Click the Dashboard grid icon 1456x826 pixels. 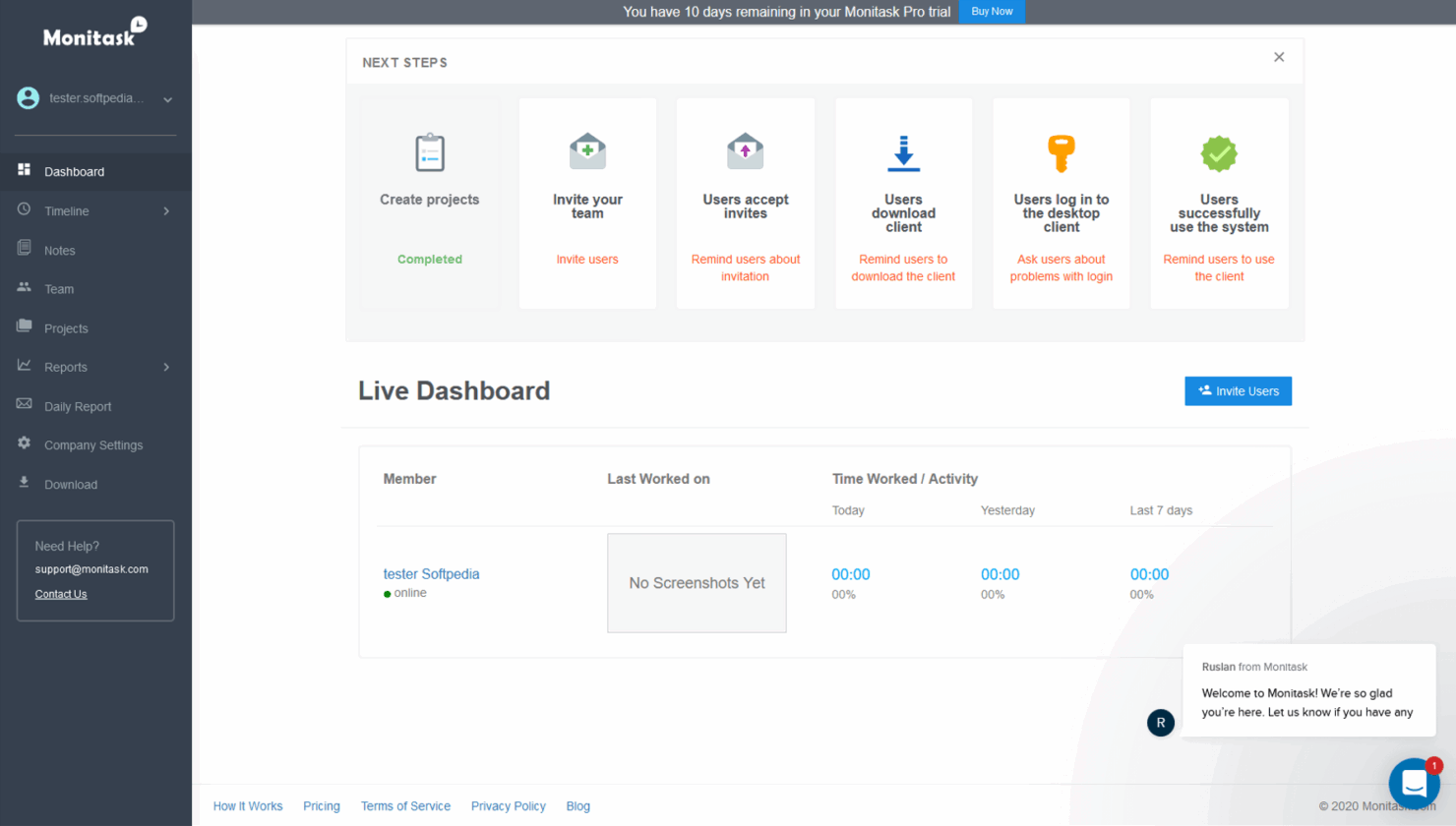coord(25,170)
